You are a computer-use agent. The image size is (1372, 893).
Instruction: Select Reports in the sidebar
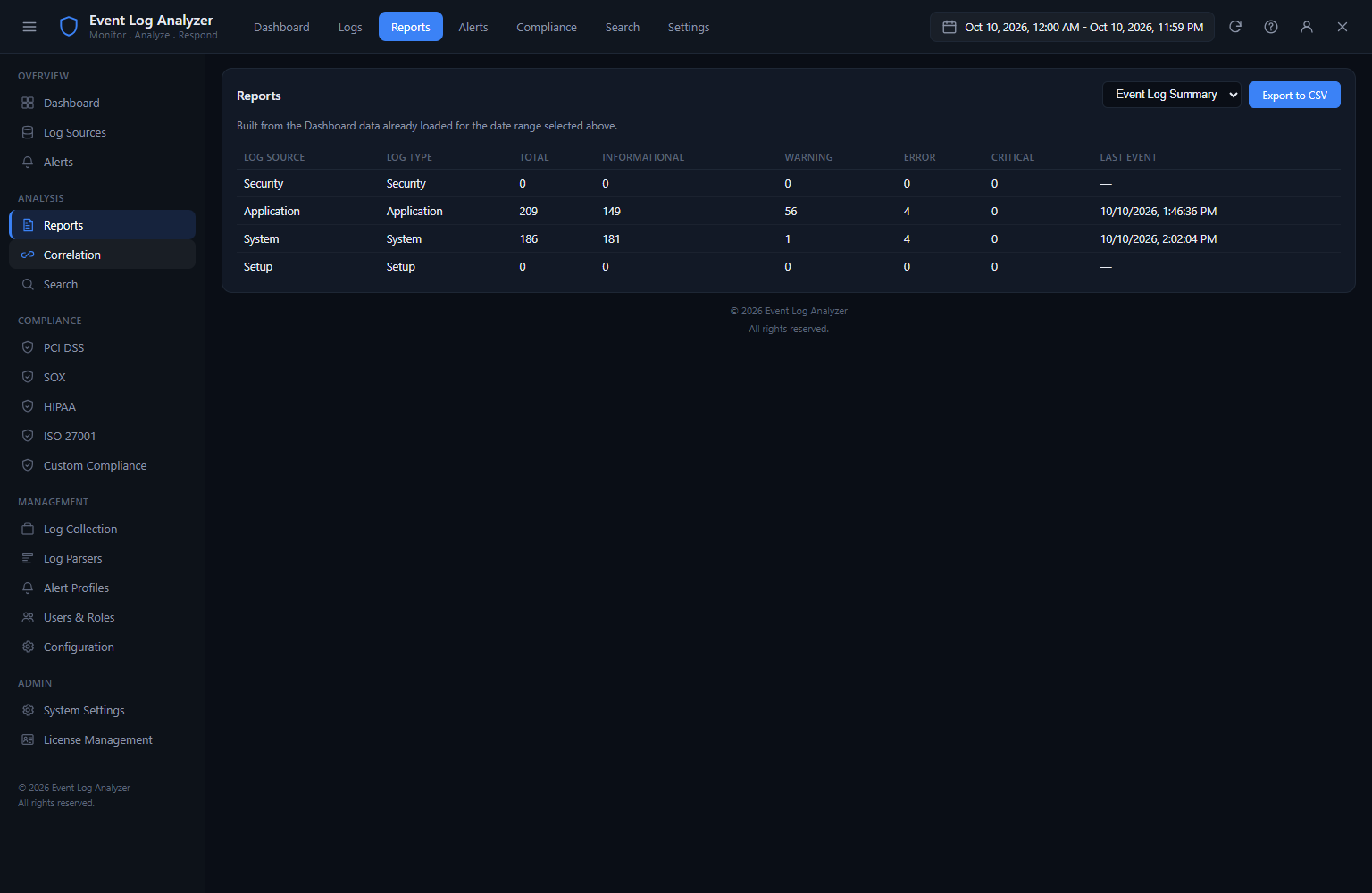coord(102,225)
